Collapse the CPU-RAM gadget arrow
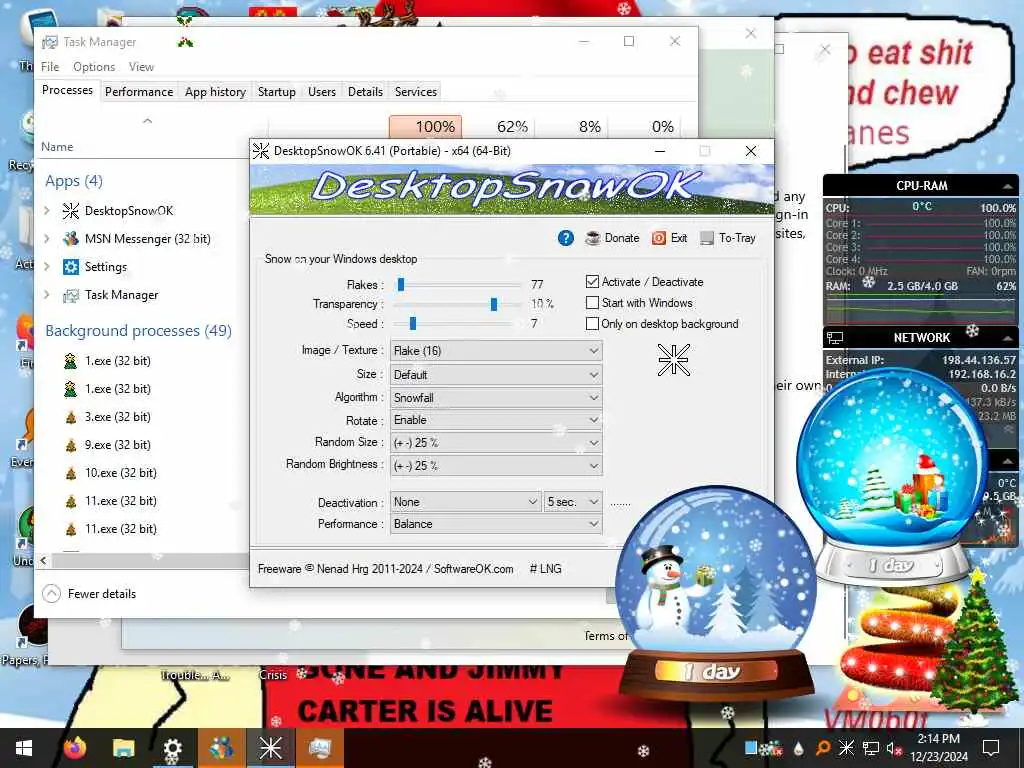This screenshot has height=768, width=1024. pos(1008,186)
